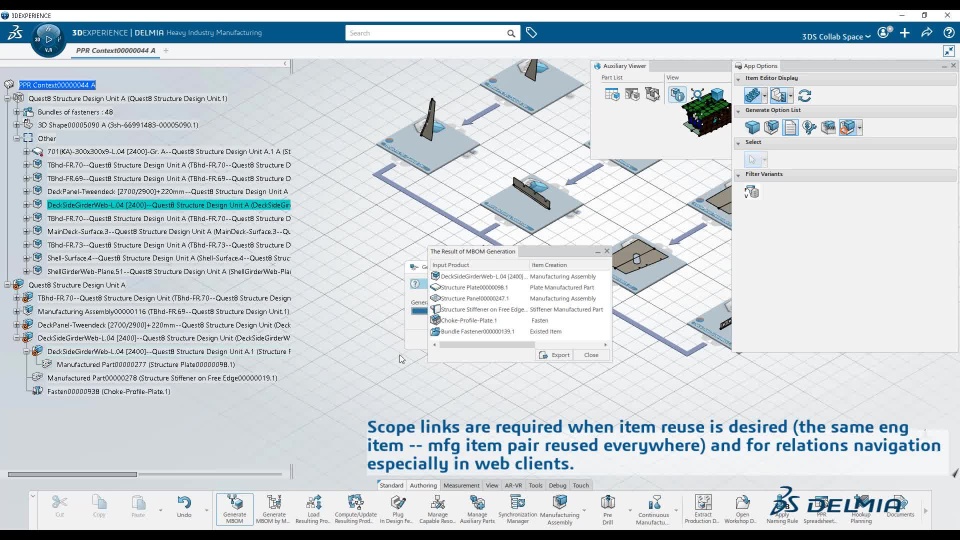
Task: Toggle last highlighted option in Generate Option List
Action: coord(847,127)
